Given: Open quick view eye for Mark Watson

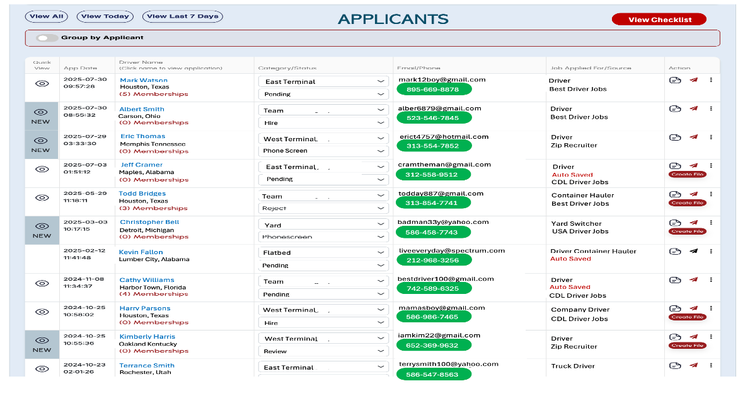Looking at the screenshot, I should [42, 83].
